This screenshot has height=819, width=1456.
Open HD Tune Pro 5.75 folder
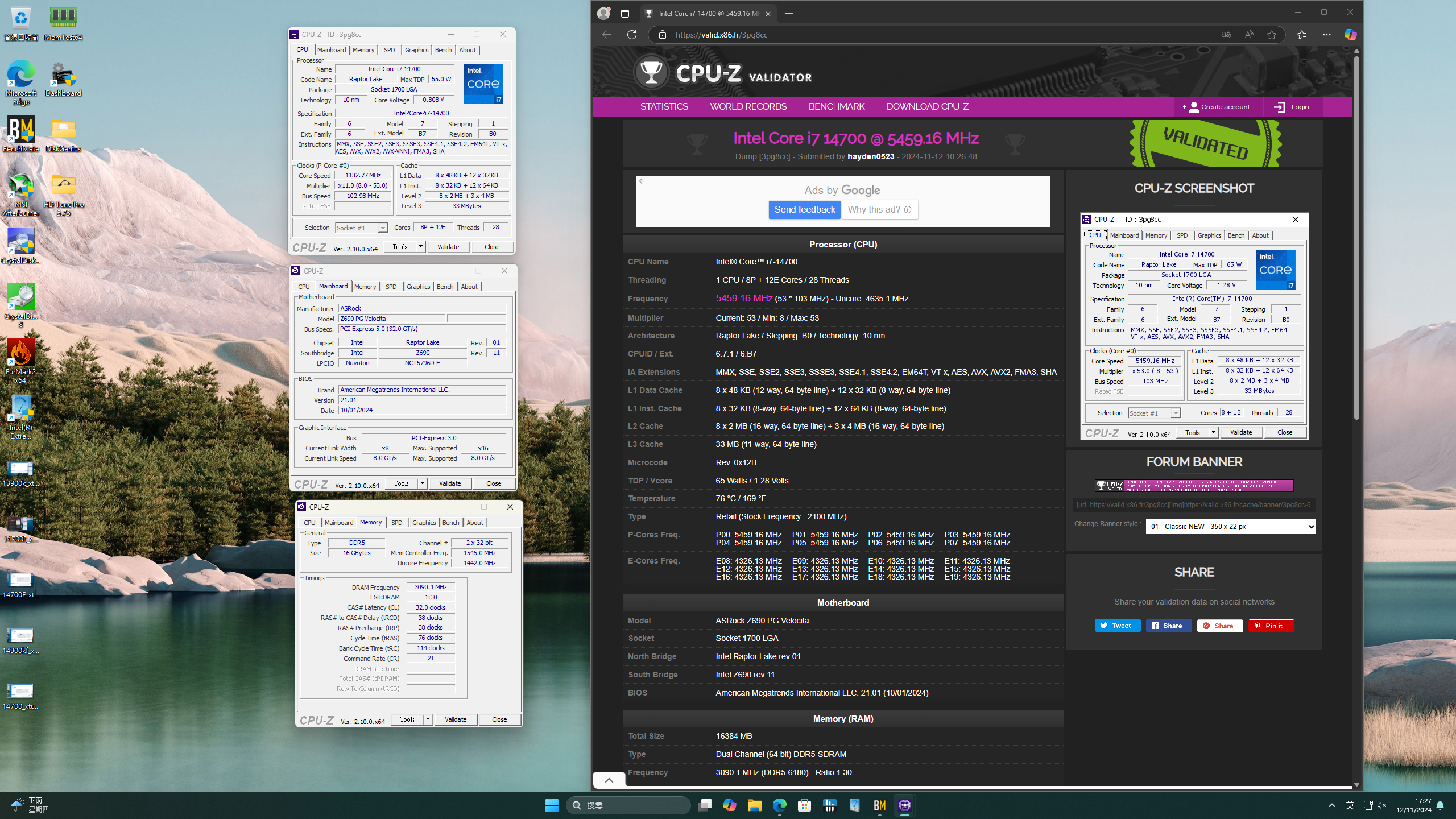coord(63,194)
